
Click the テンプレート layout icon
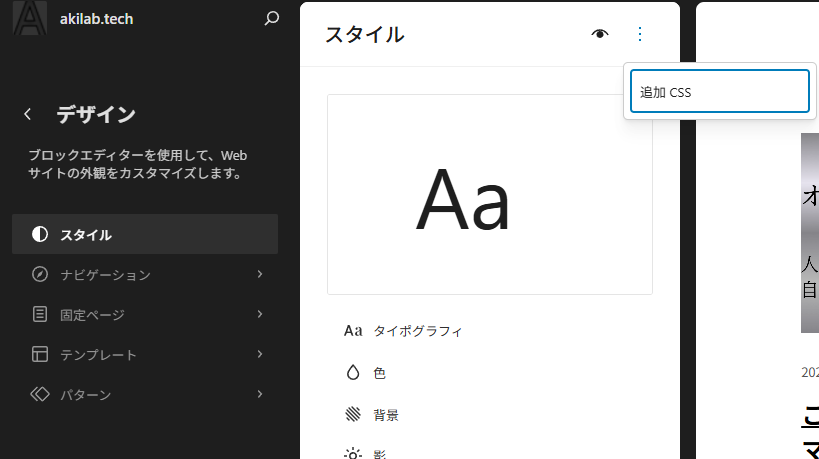pyautogui.click(x=40, y=354)
